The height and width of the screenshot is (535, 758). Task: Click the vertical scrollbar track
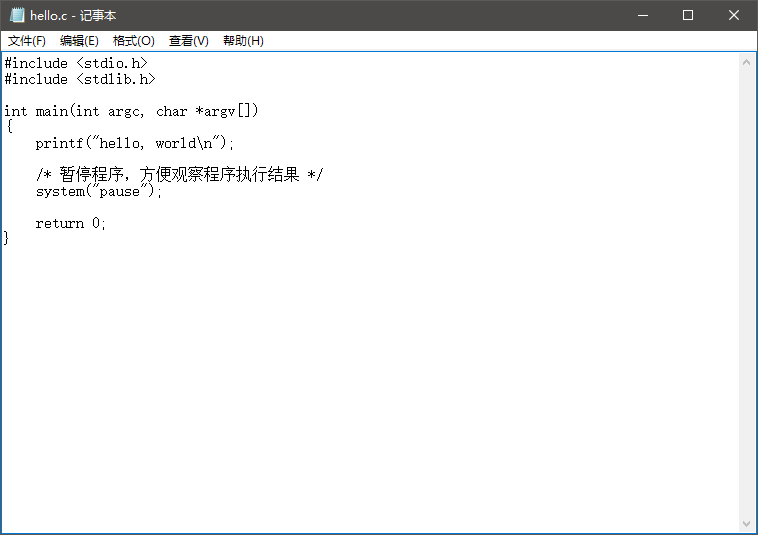(747, 300)
